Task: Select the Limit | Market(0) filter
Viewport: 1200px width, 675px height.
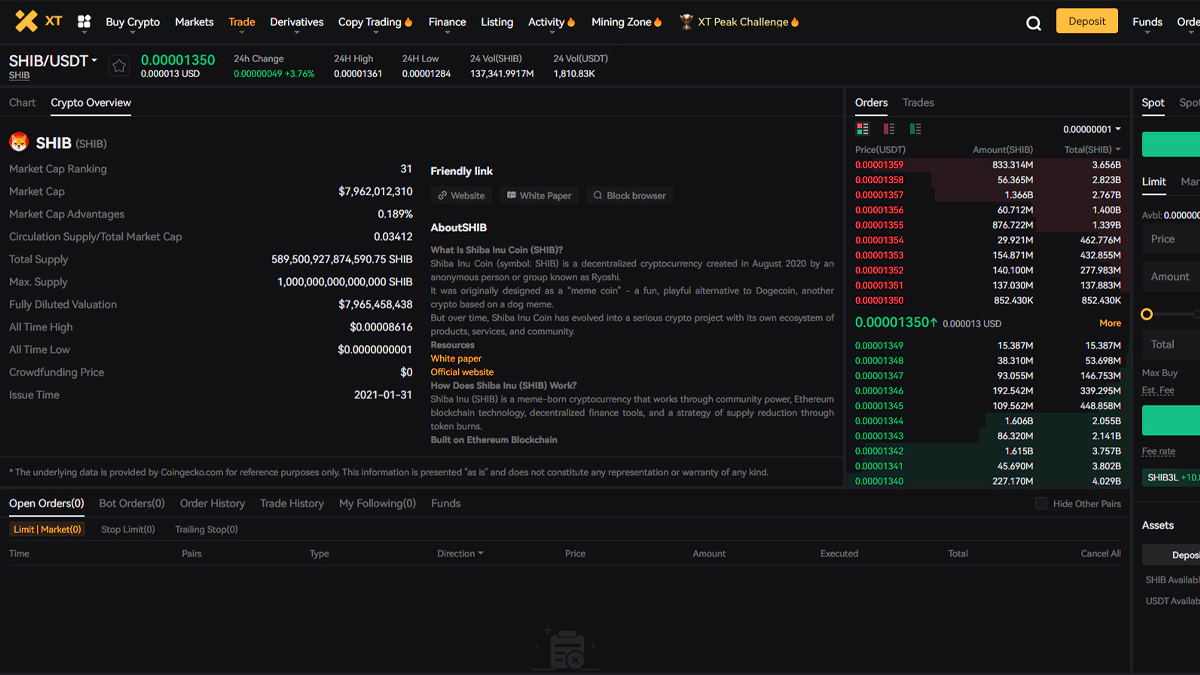Action: pyautogui.click(x=47, y=529)
